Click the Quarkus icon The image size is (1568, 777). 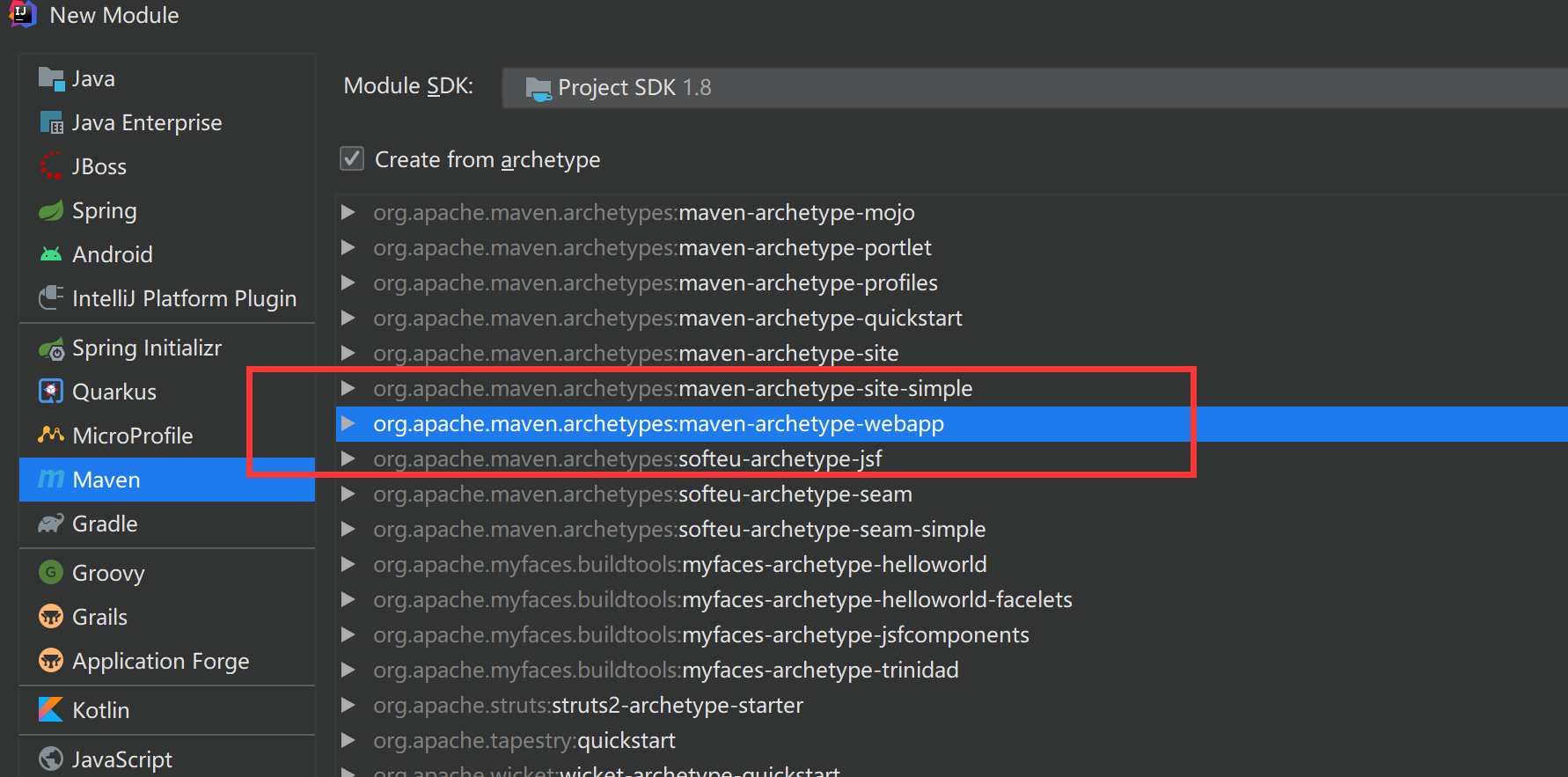click(51, 392)
